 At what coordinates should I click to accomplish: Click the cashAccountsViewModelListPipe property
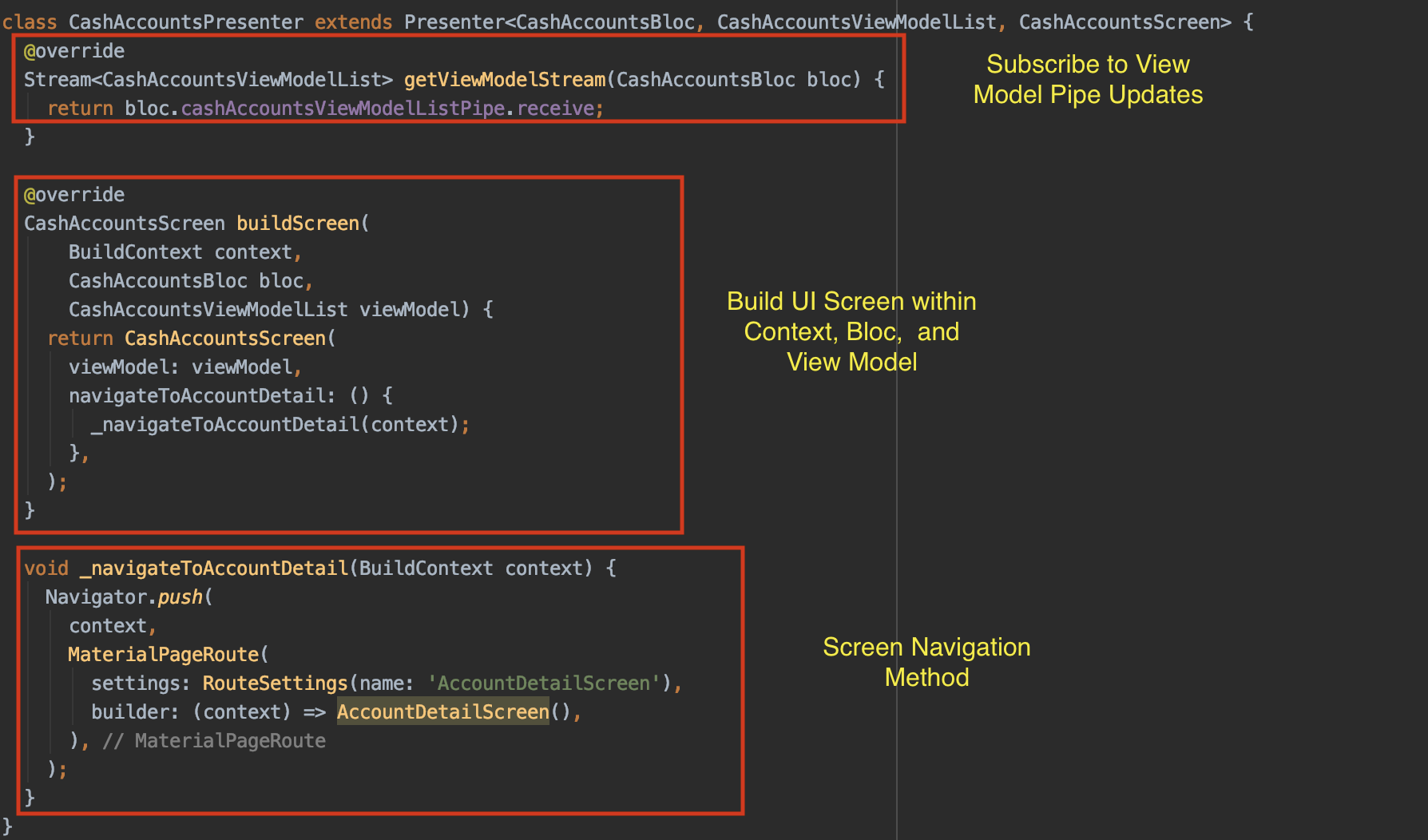(x=343, y=109)
